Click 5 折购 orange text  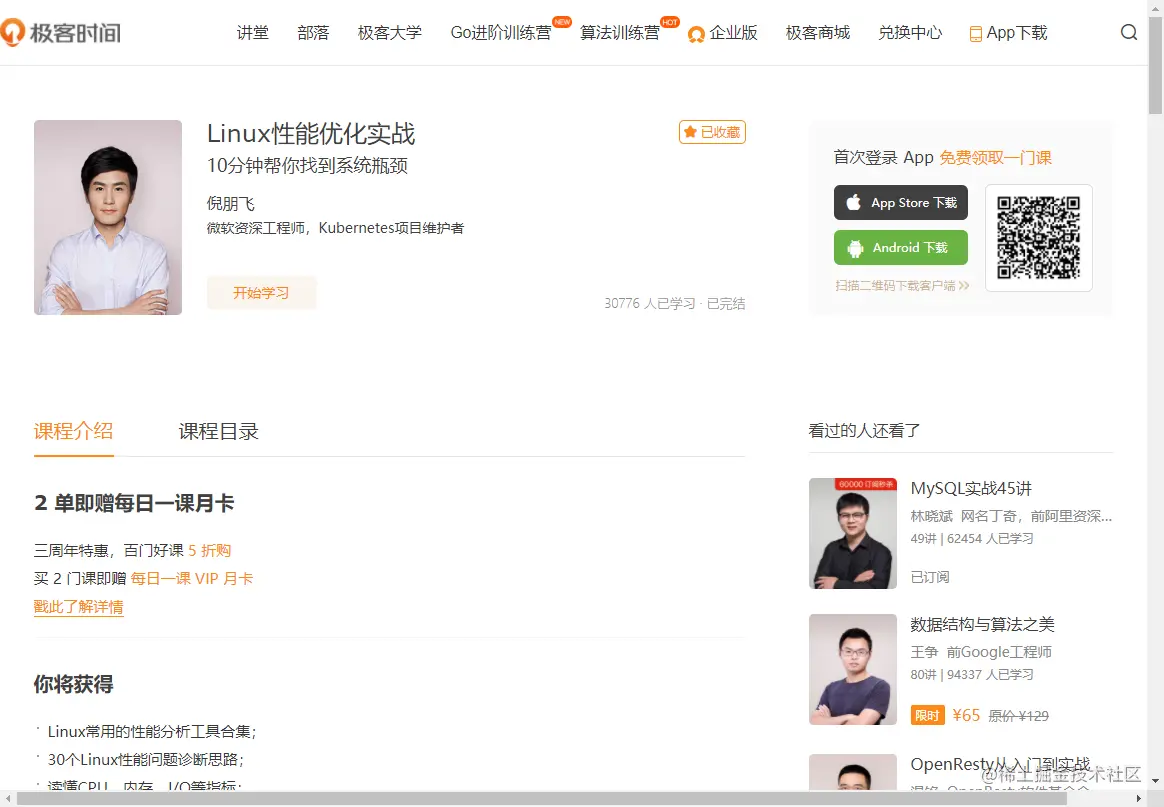[209, 550]
